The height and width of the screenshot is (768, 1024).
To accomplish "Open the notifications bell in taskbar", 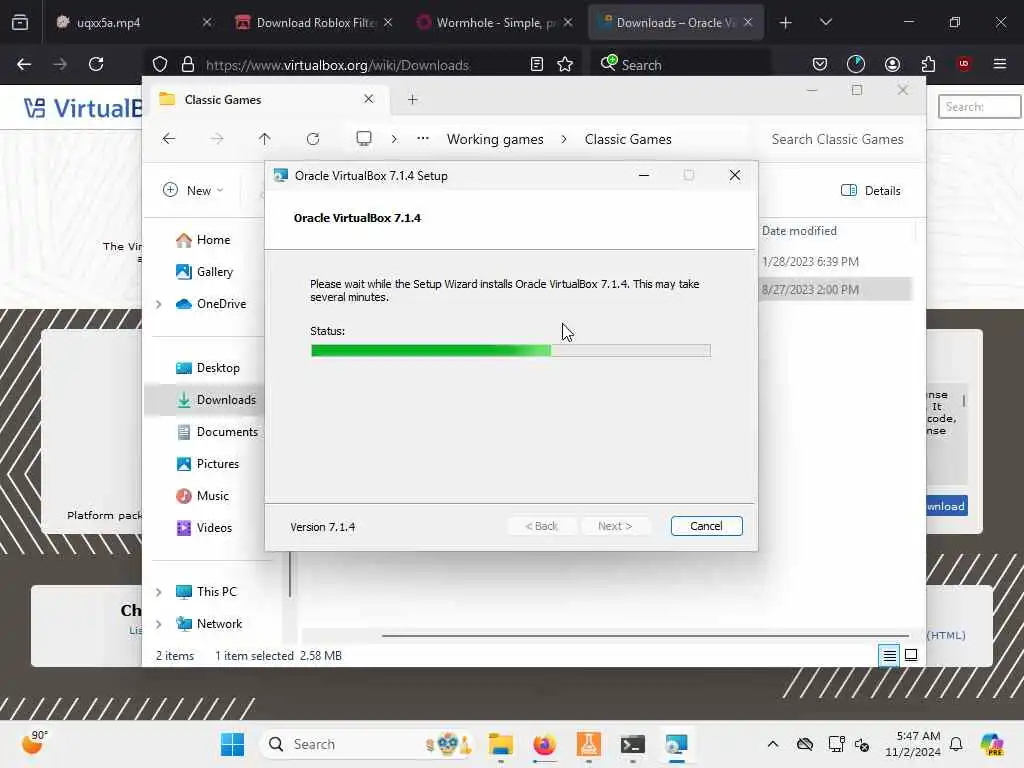I will coord(956,744).
